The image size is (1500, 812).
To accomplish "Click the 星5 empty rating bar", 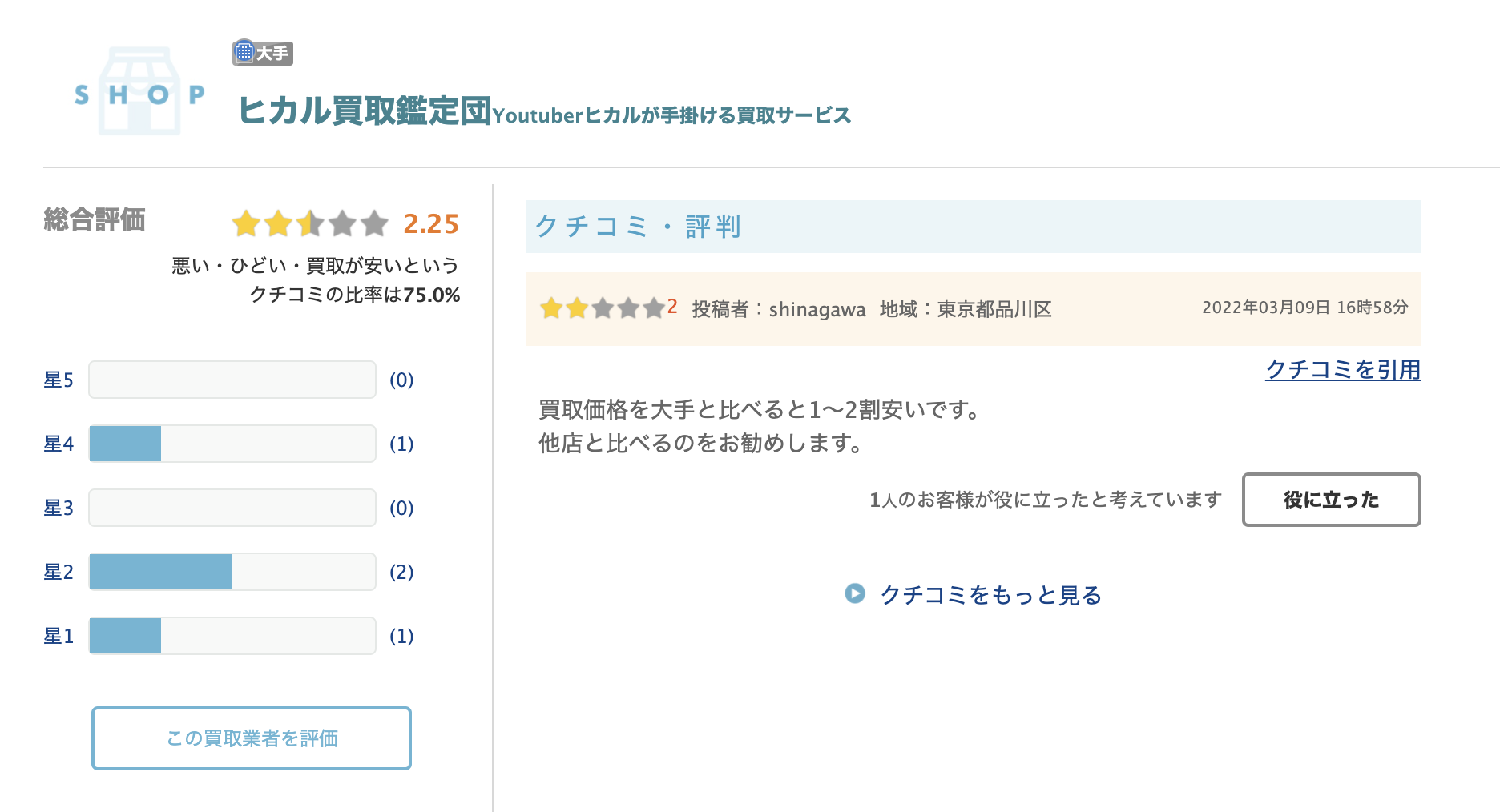I will pyautogui.click(x=232, y=380).
